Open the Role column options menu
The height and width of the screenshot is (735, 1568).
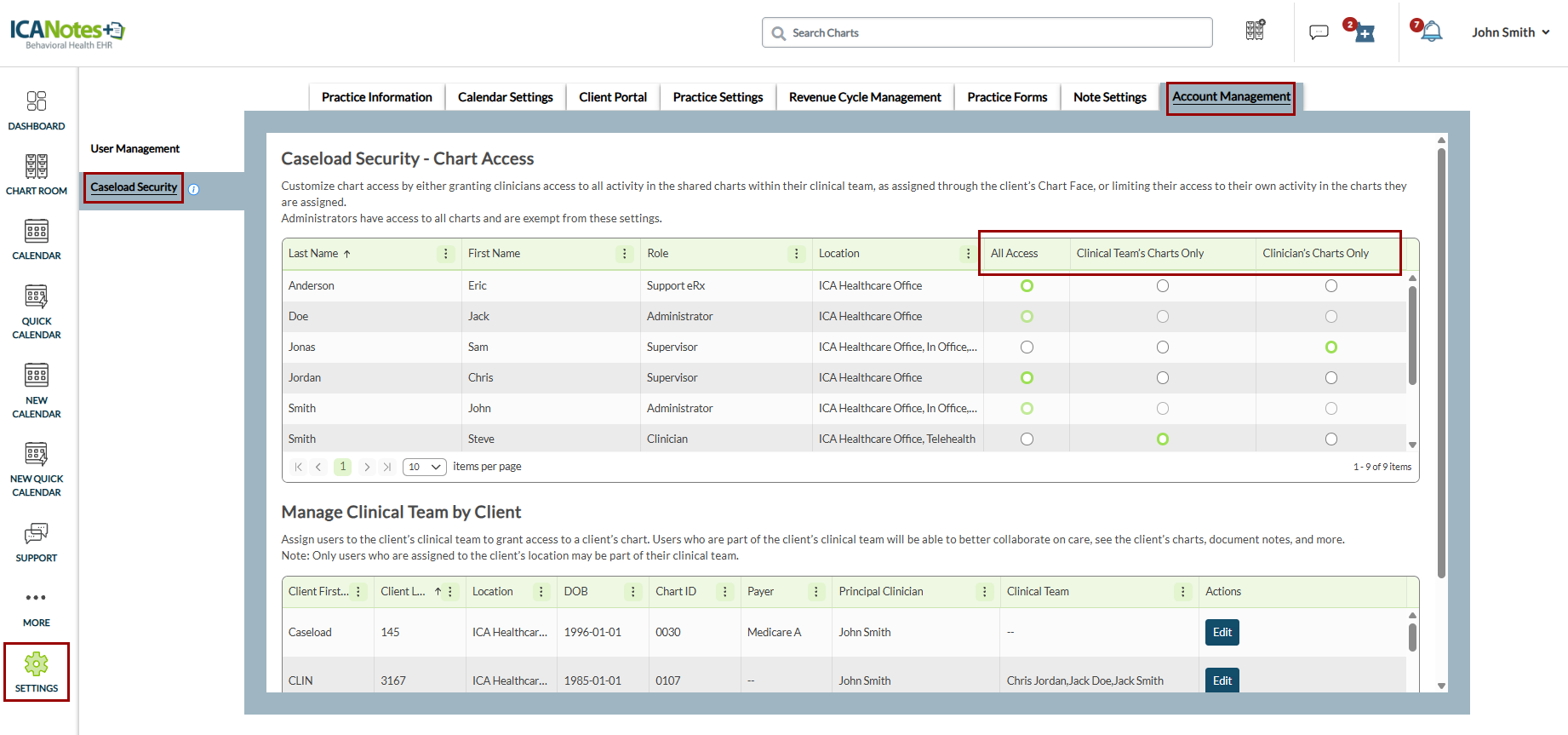click(796, 254)
